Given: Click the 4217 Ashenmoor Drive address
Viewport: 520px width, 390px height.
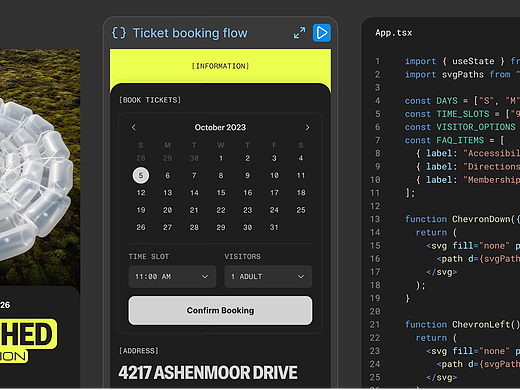Looking at the screenshot, I should [x=208, y=373].
